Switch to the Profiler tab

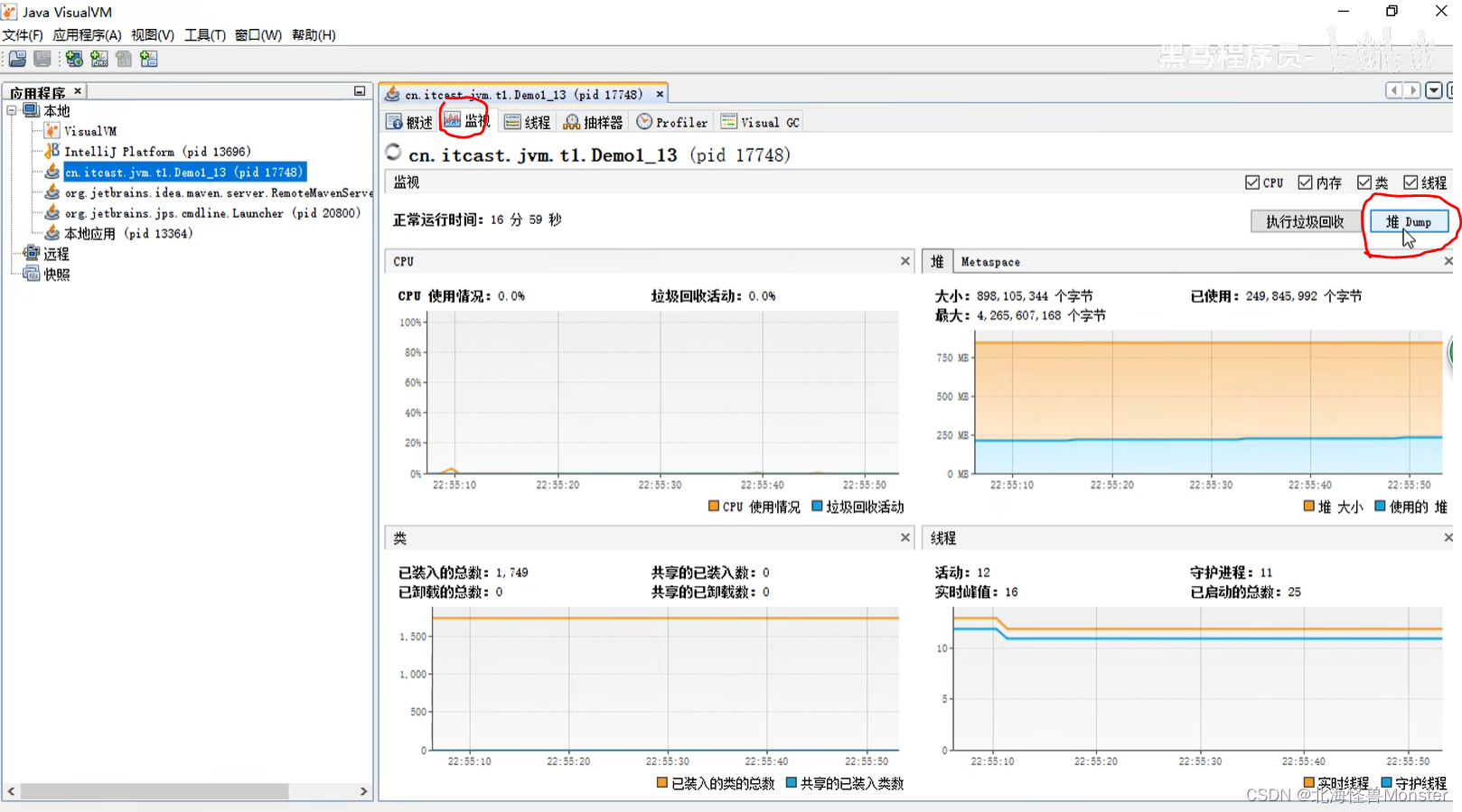point(672,122)
